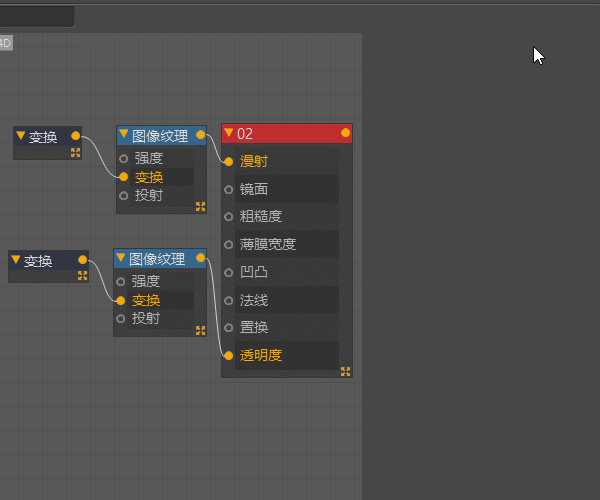This screenshot has height=500, width=600.
Task: Collapse the lower 变换 node feeding the 透明度 texture
Action: pyautogui.click(x=16, y=260)
